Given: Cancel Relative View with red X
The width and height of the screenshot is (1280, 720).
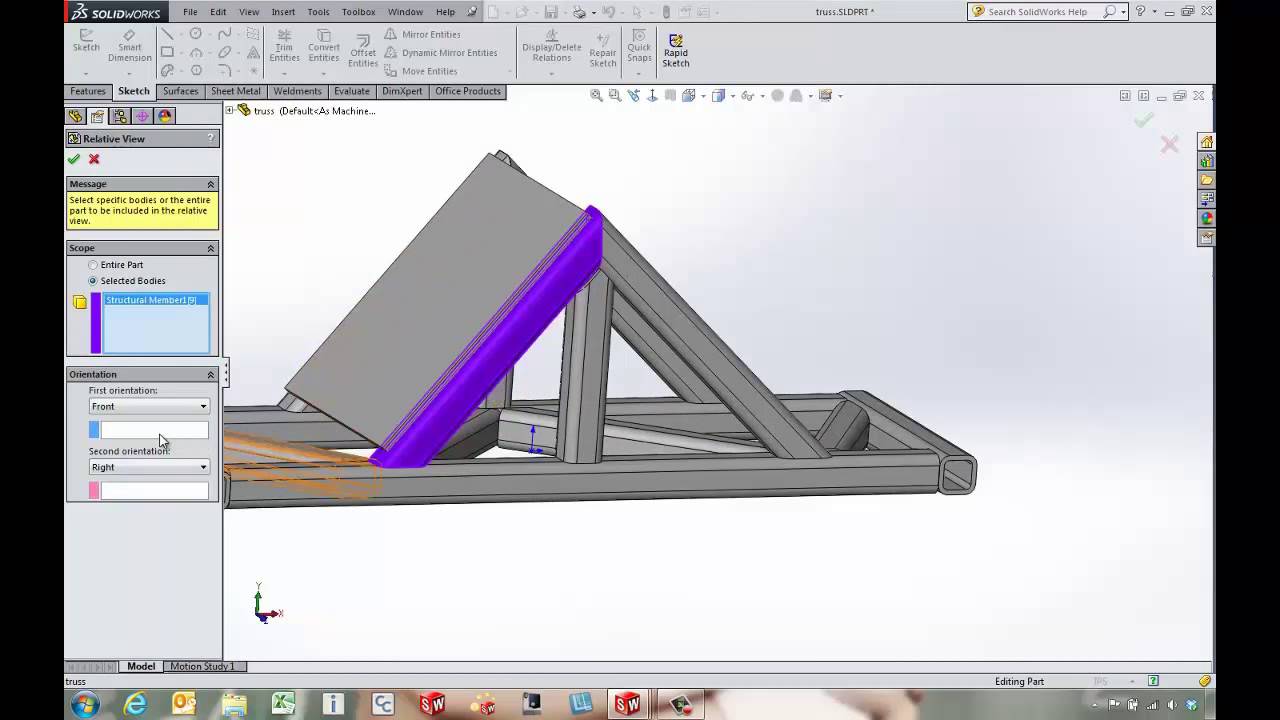Looking at the screenshot, I should (x=94, y=159).
